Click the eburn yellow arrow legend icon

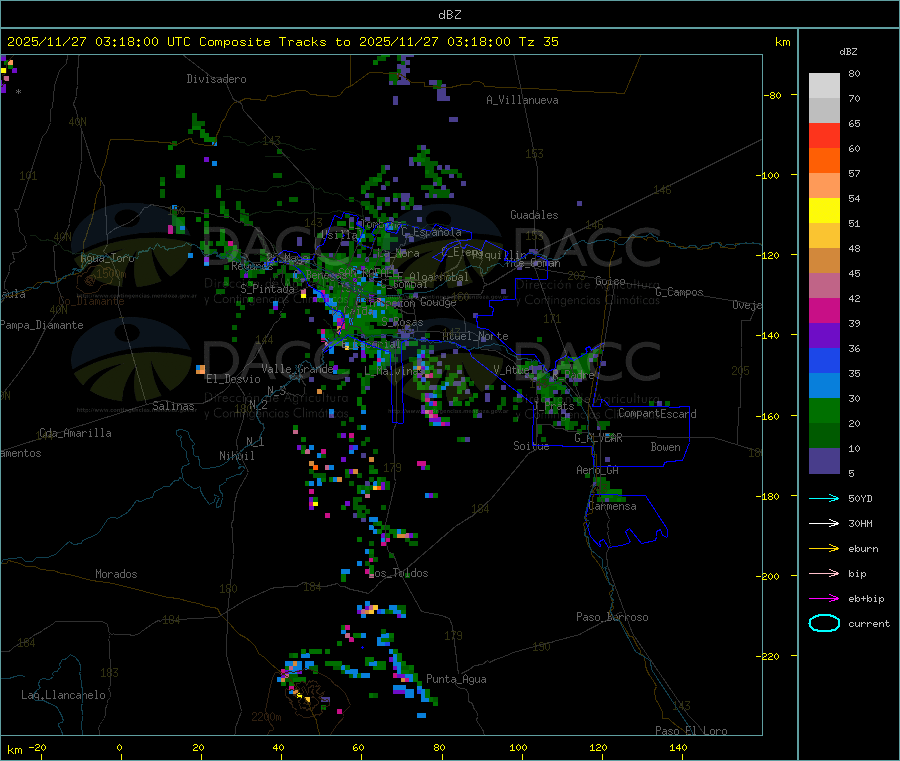[x=824, y=549]
